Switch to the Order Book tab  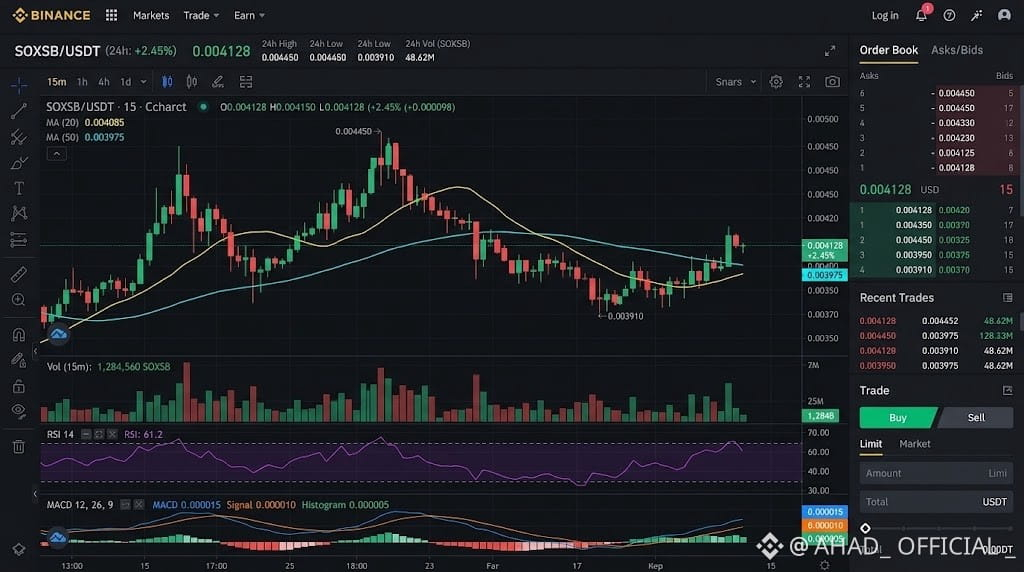point(888,50)
